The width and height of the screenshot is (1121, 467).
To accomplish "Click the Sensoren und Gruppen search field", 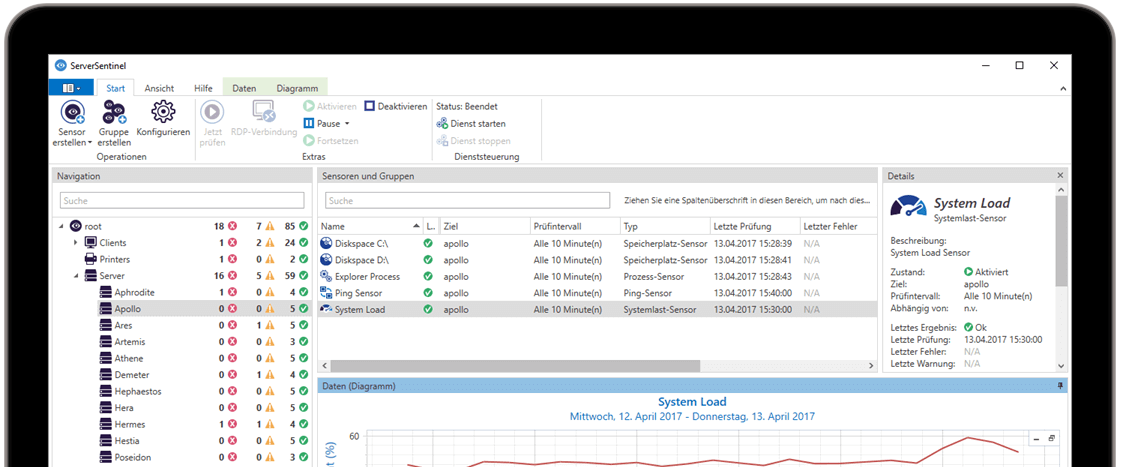I will tap(468, 201).
